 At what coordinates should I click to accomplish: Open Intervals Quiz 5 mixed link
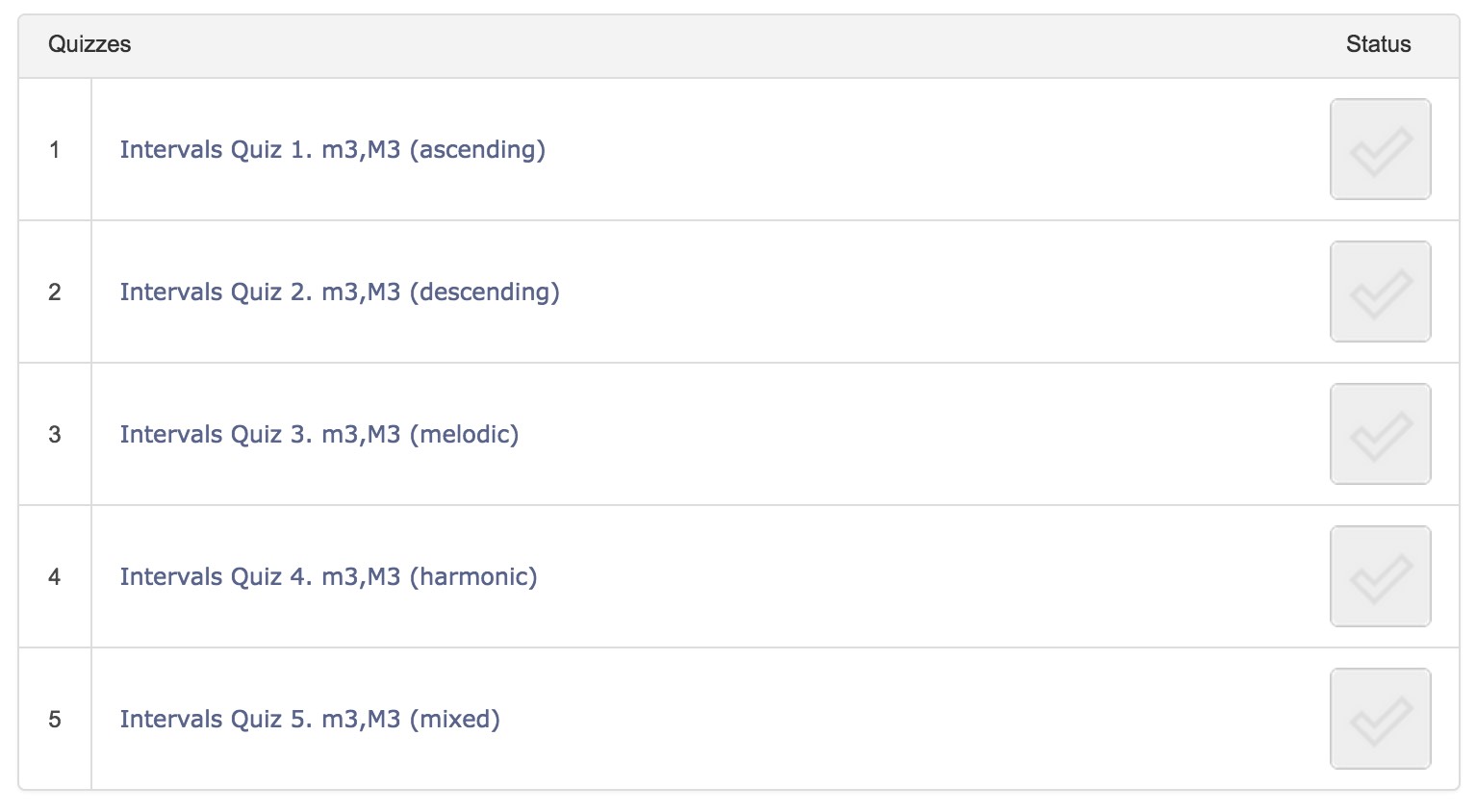coord(310,720)
